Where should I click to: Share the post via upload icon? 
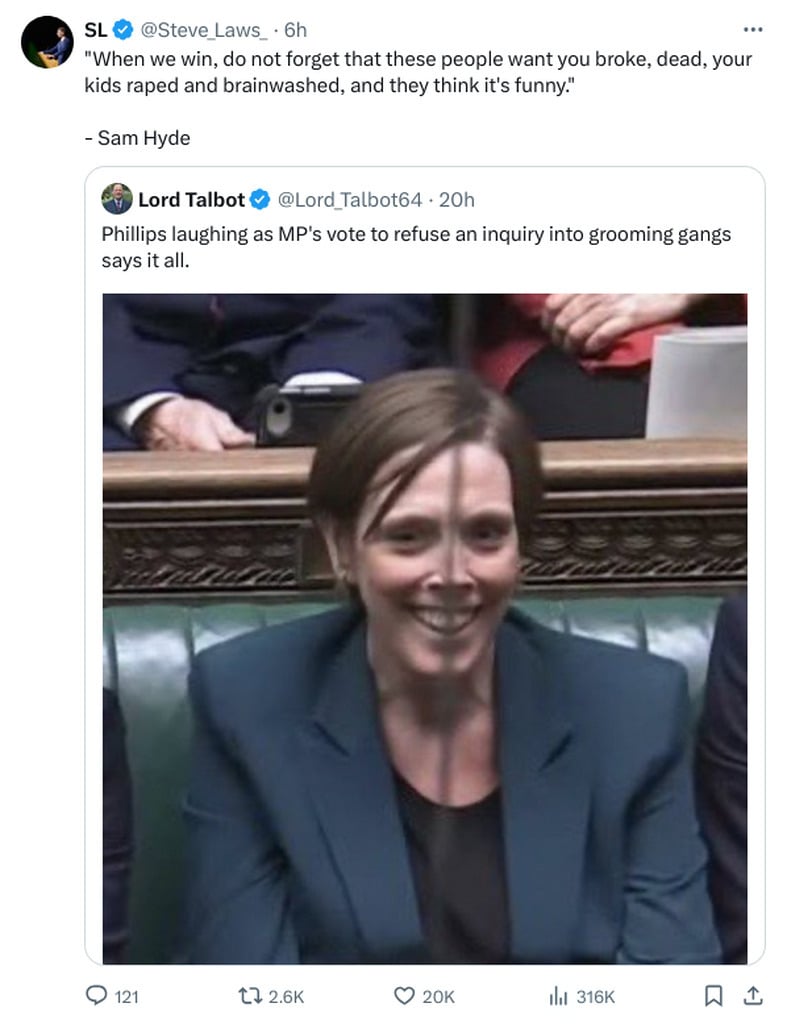[752, 995]
